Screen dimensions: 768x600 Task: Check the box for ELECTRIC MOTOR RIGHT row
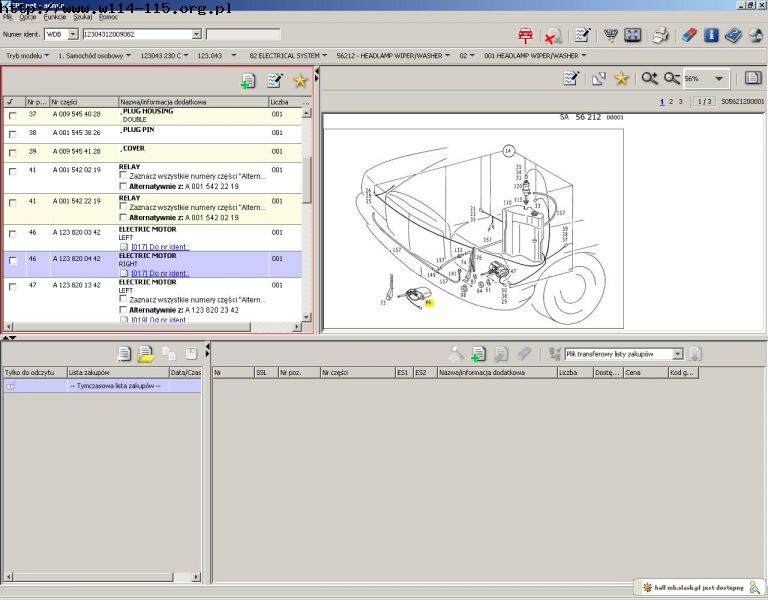pos(12,261)
